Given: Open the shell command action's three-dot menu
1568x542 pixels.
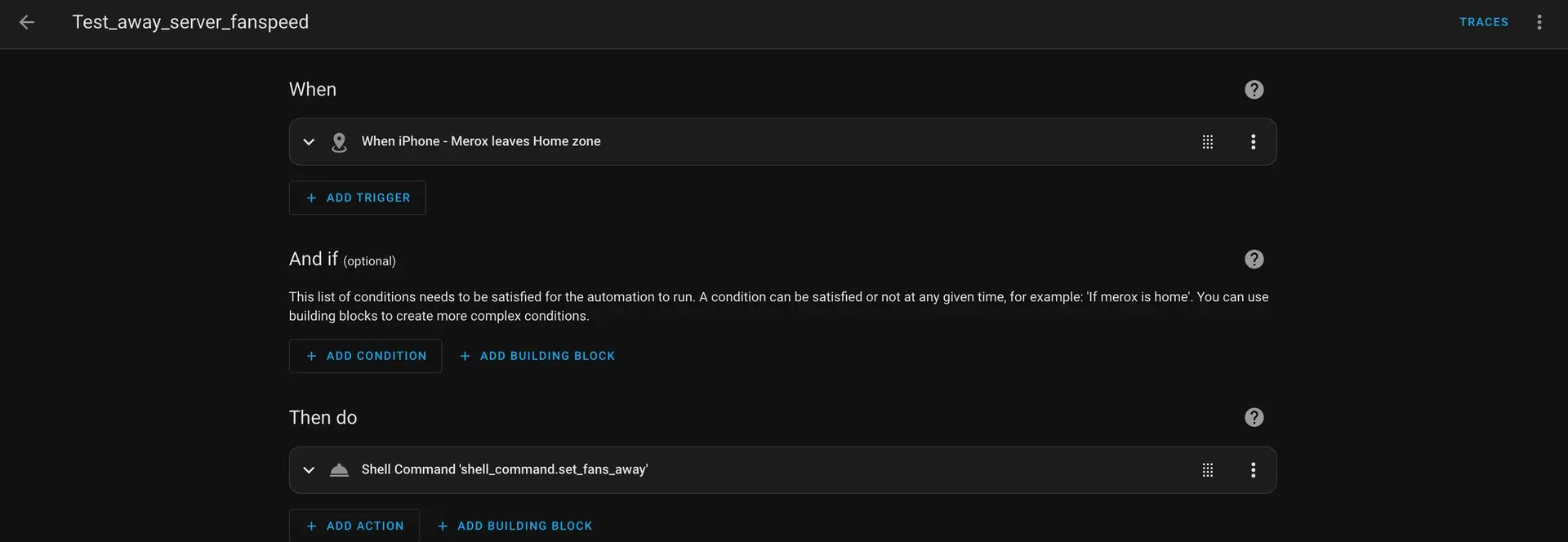Looking at the screenshot, I should [x=1253, y=470].
